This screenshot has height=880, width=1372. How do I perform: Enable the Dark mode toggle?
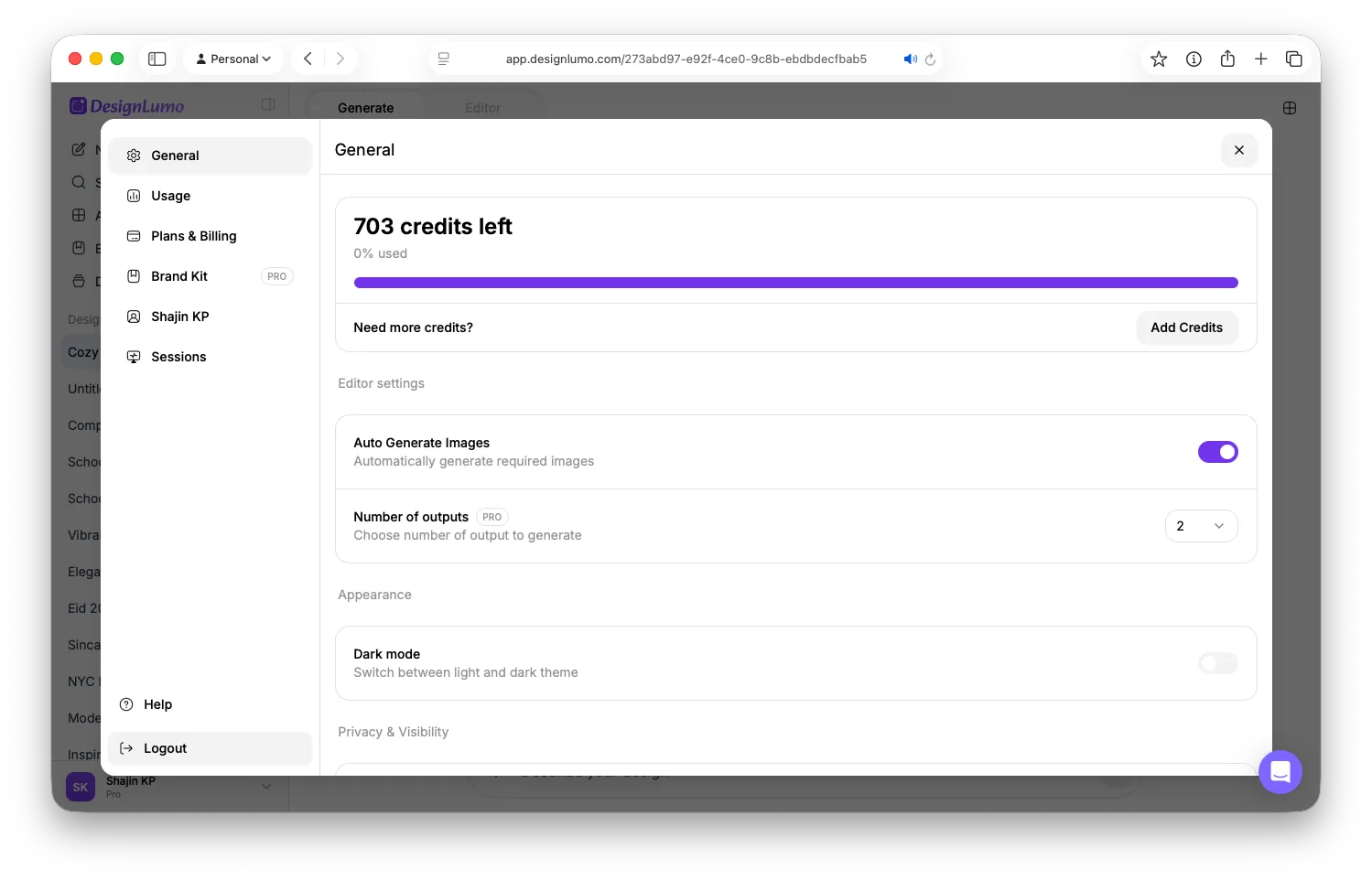coord(1218,663)
